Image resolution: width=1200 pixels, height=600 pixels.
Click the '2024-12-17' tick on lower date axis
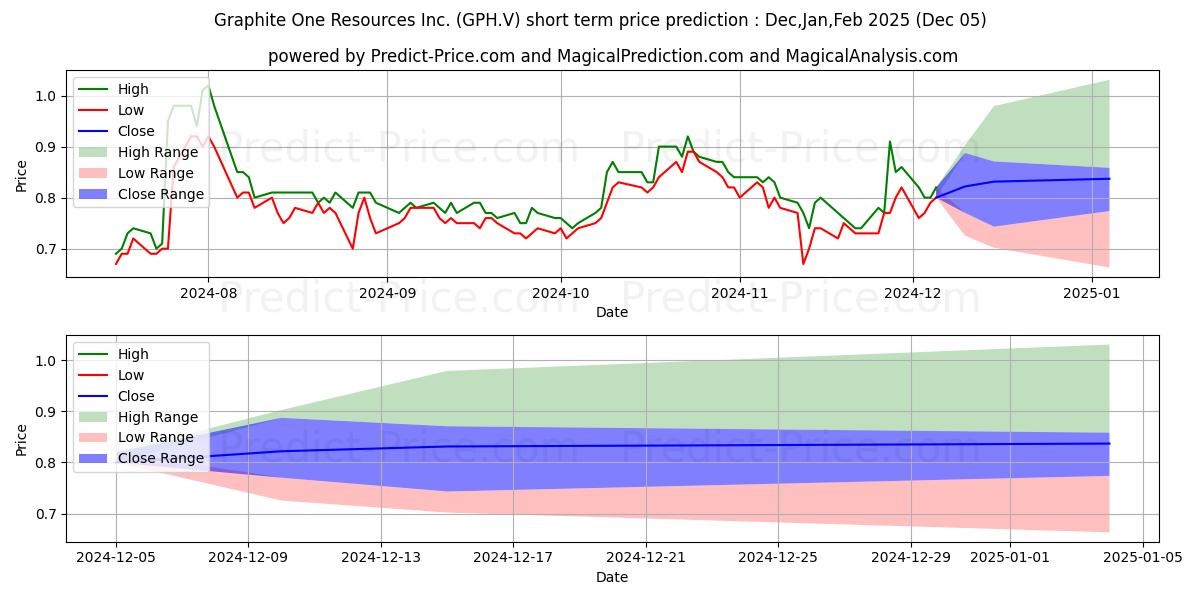coord(513,560)
